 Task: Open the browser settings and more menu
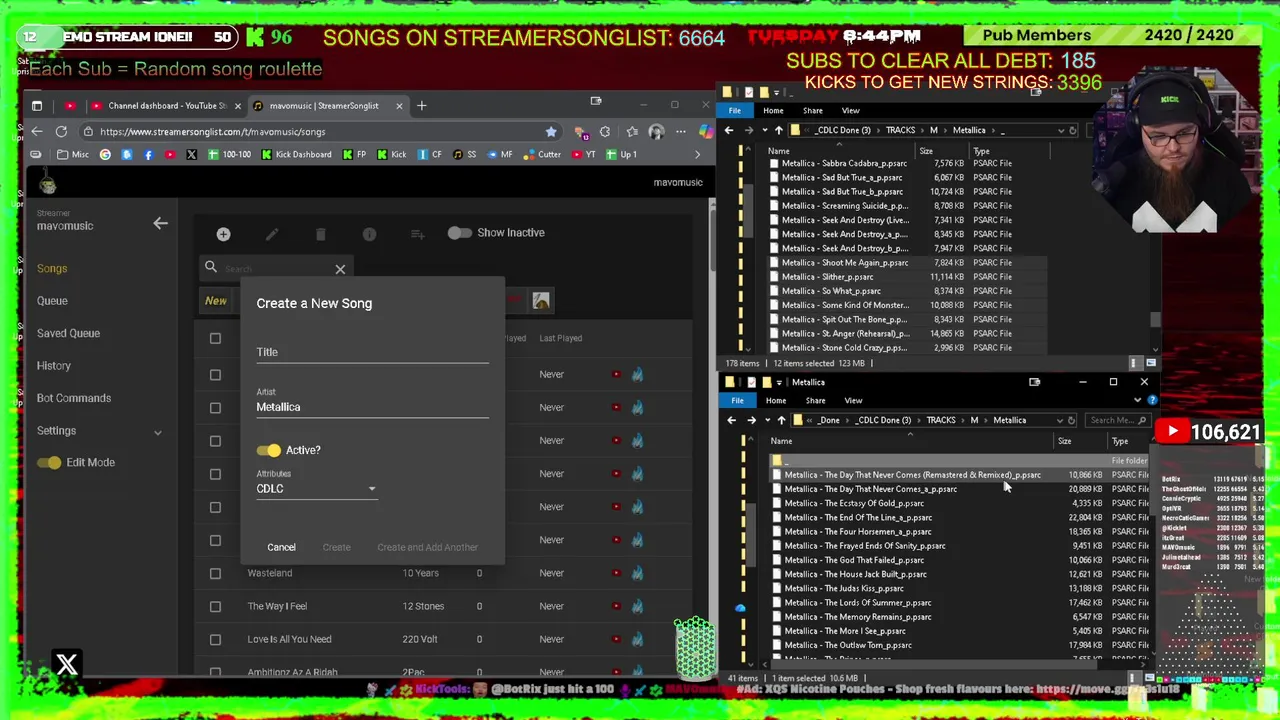[x=681, y=131]
